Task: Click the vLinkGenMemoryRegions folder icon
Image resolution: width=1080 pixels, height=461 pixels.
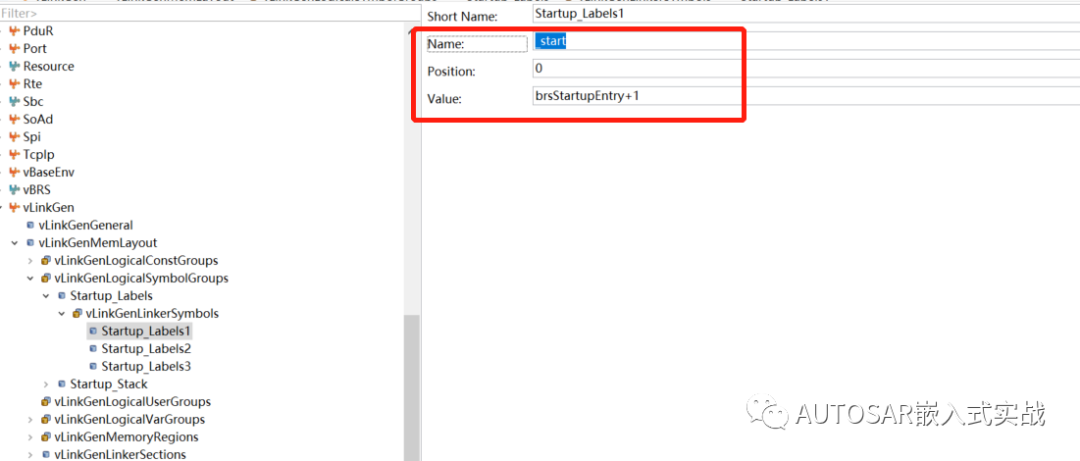Action: (x=45, y=437)
